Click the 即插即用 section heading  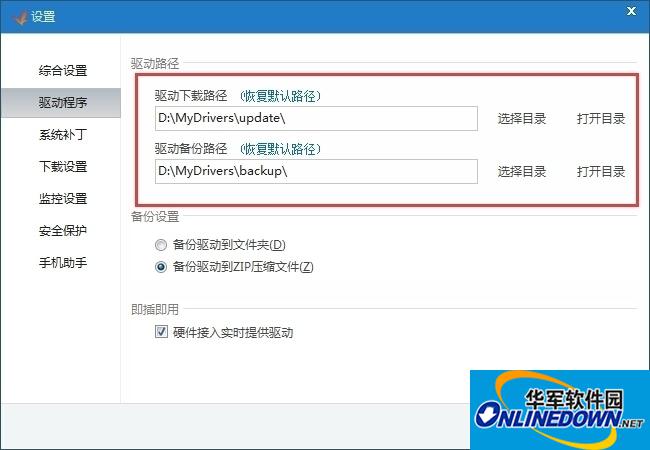tap(155, 310)
